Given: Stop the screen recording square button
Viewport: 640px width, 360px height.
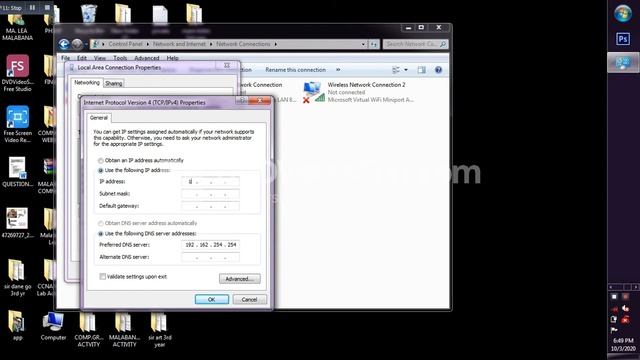Looking at the screenshot, I should [x=47, y=7].
